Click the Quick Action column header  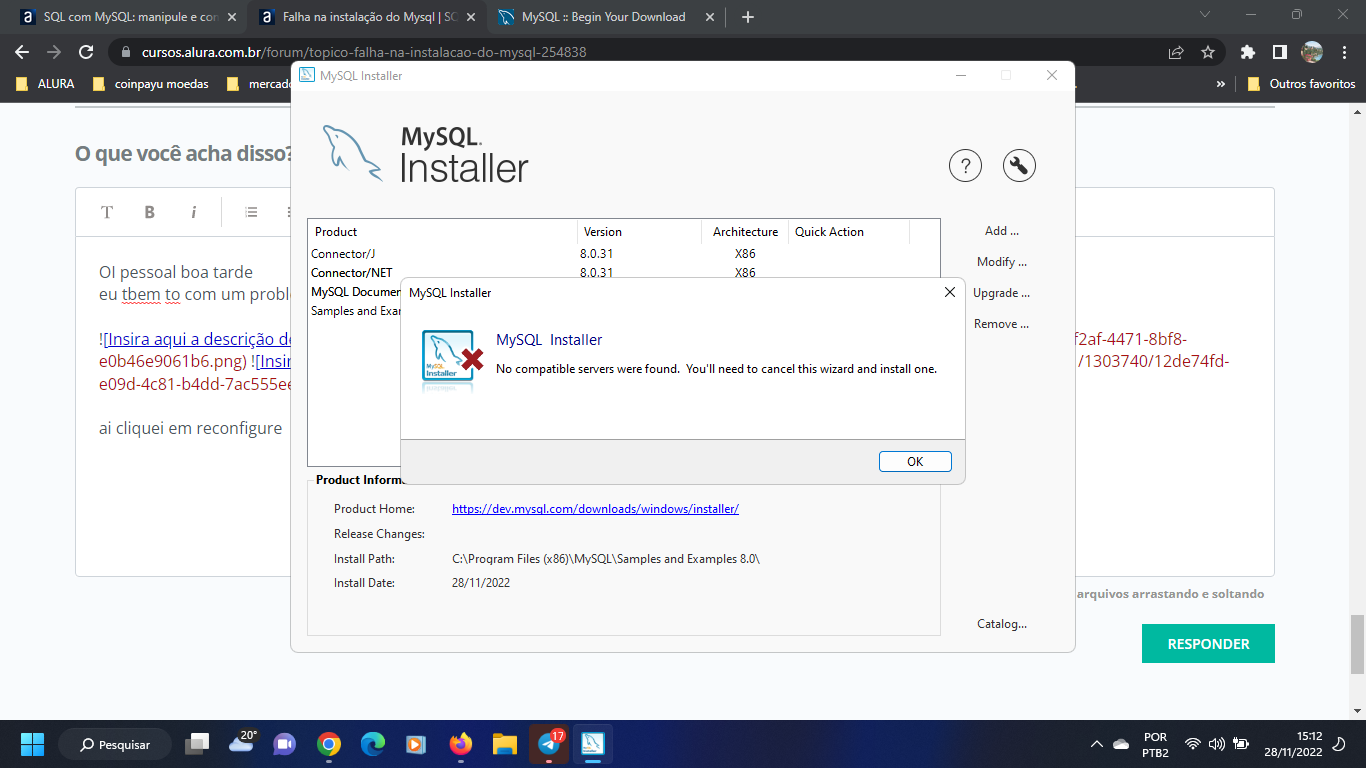(x=849, y=232)
